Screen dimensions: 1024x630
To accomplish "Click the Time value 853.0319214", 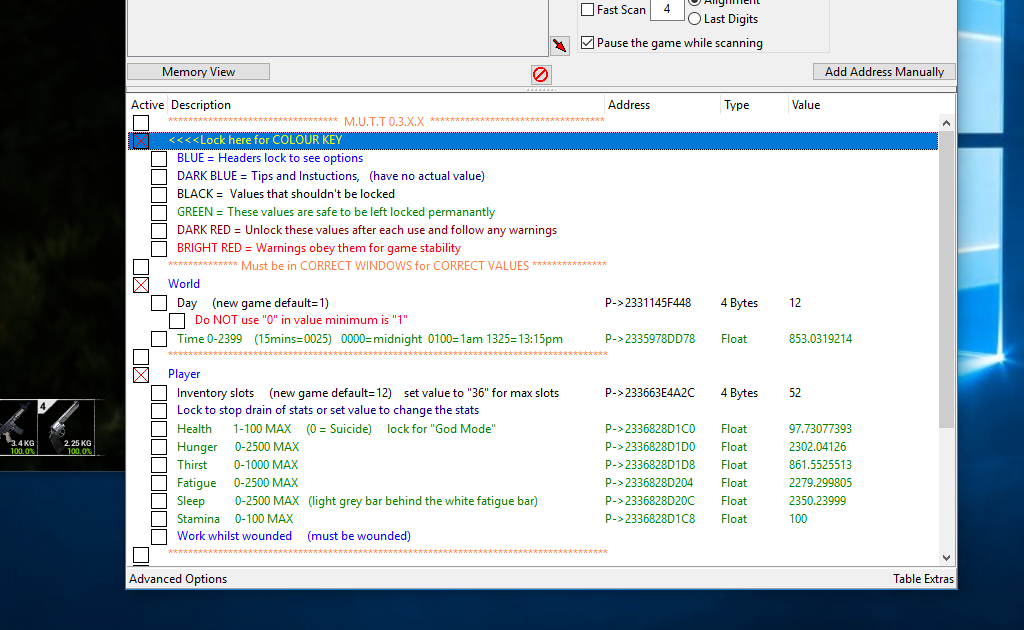I will coord(820,339).
